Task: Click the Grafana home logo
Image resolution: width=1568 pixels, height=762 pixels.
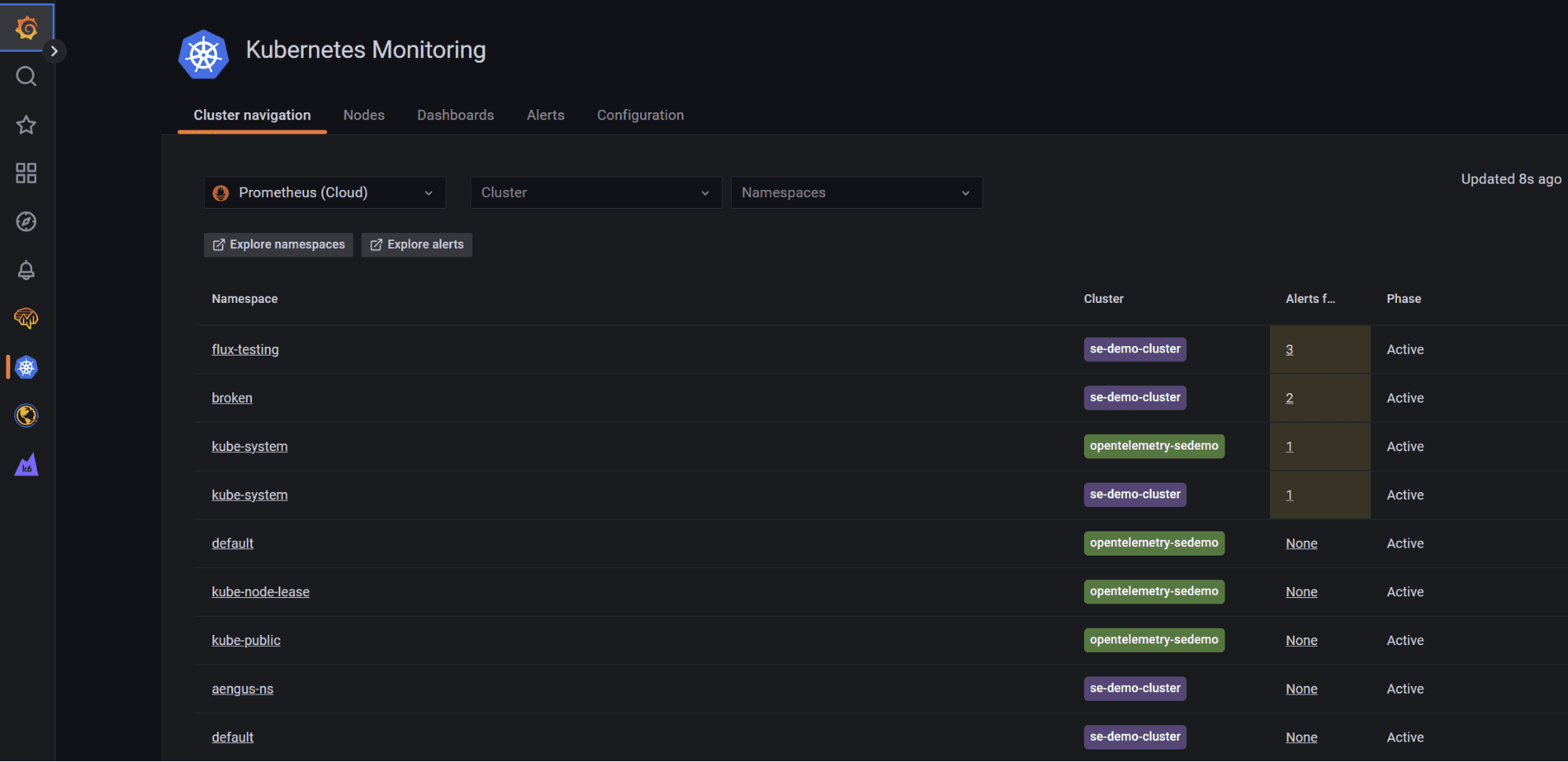Action: pos(26,26)
